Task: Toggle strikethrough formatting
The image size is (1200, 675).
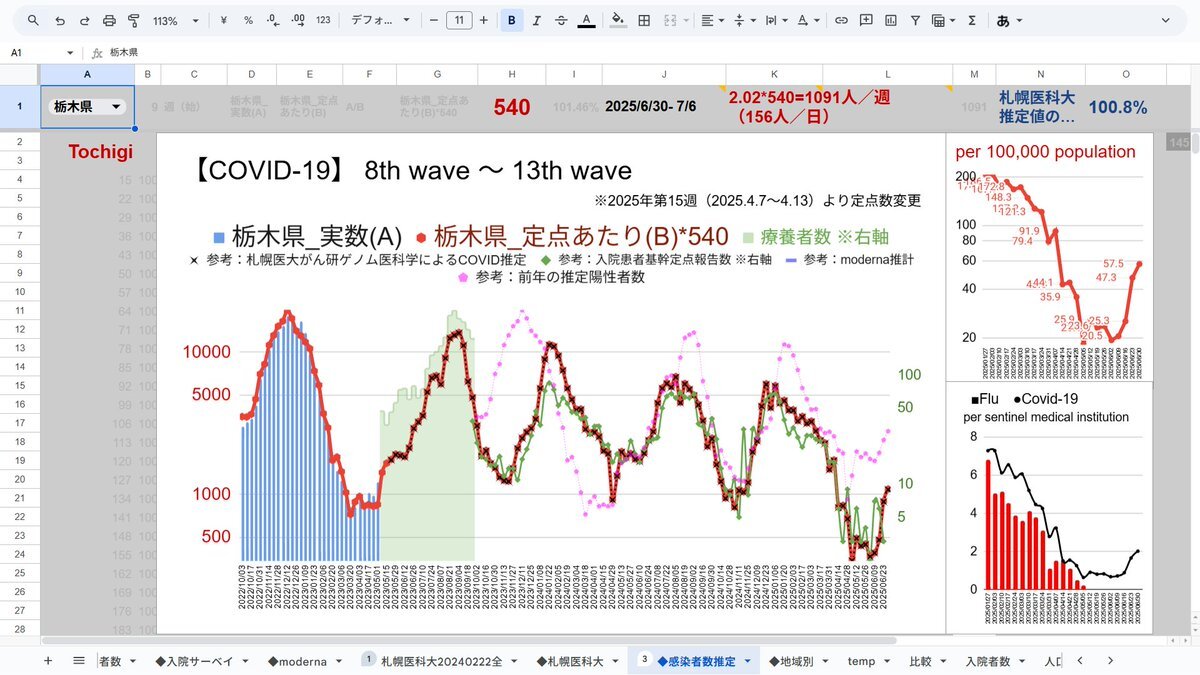Action: (x=561, y=20)
